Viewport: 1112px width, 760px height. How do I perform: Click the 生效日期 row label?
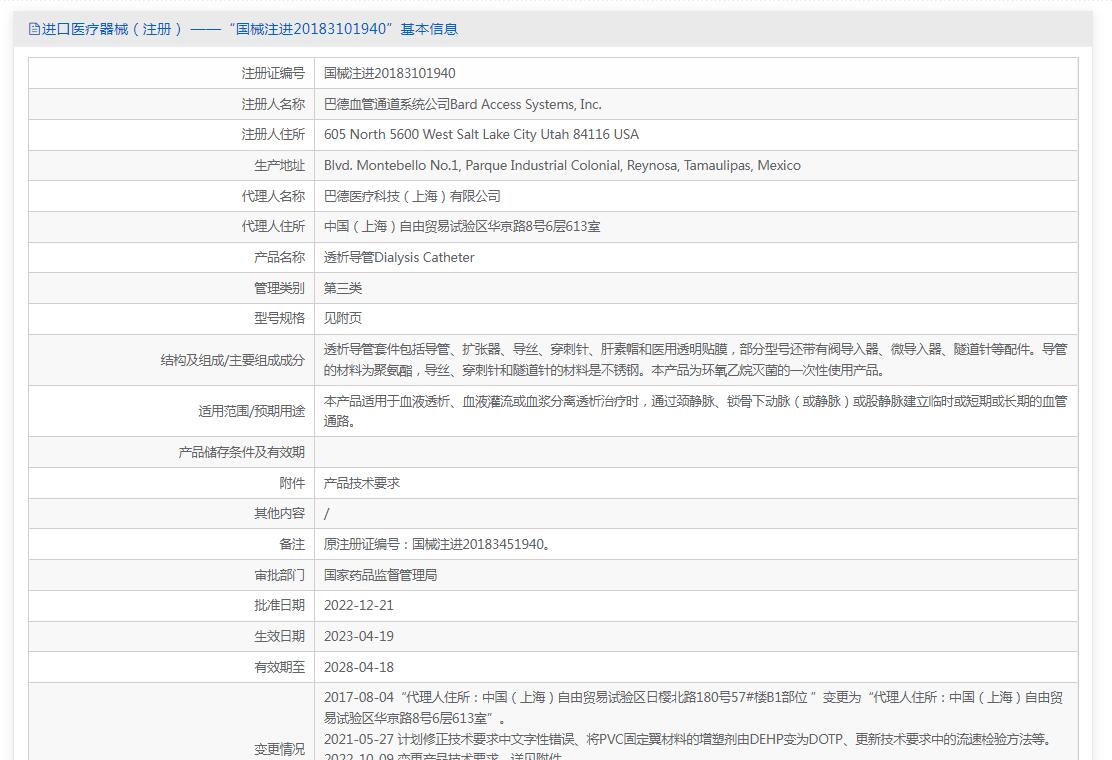[279, 636]
